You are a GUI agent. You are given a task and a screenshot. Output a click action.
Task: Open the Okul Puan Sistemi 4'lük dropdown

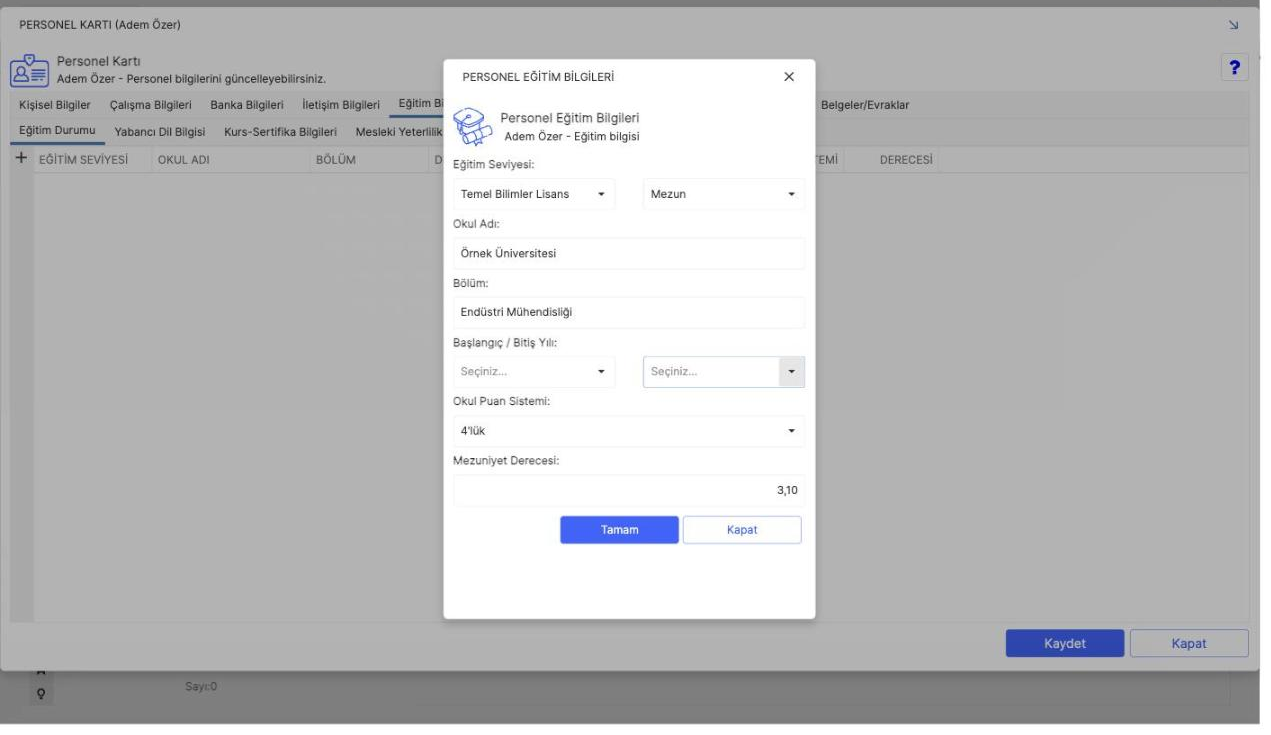[x=629, y=431]
